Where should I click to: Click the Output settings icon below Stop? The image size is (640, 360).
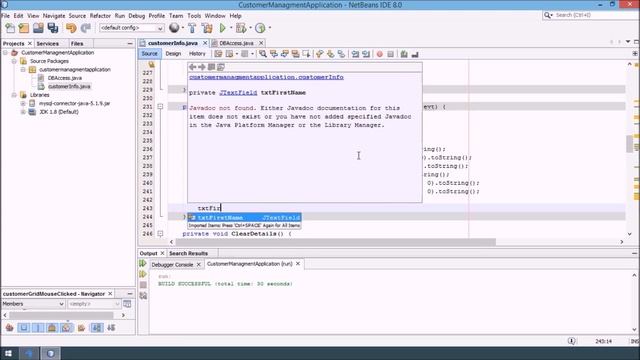(143, 296)
